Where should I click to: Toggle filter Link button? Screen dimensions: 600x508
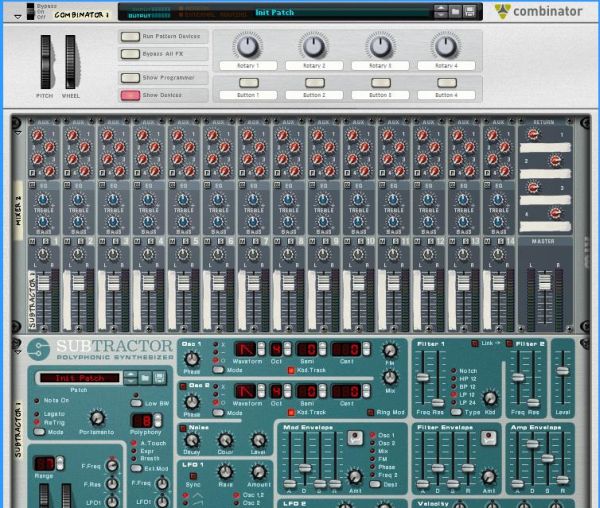pyautogui.click(x=474, y=344)
